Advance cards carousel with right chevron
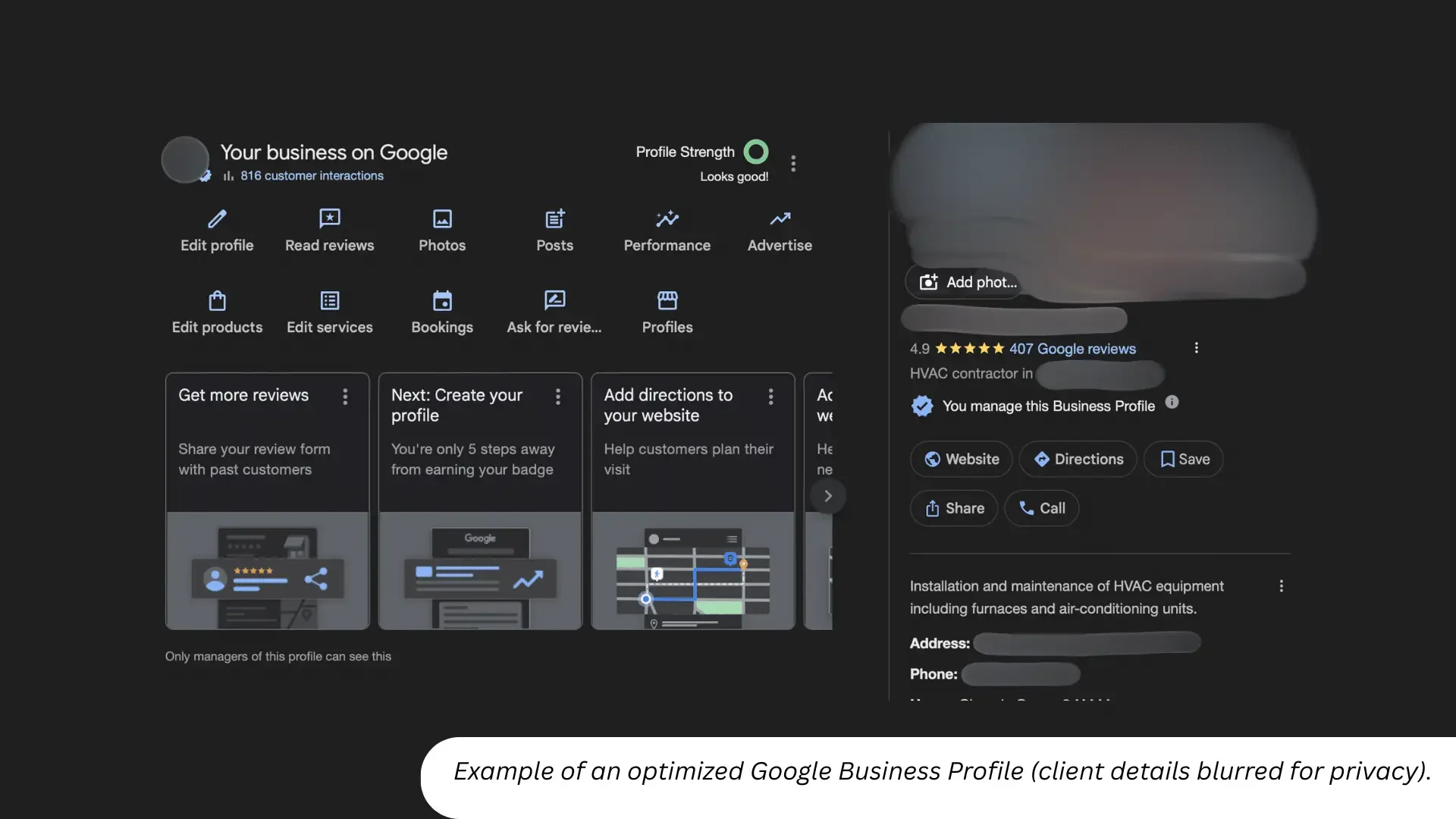The image size is (1456, 819). pyautogui.click(x=828, y=496)
